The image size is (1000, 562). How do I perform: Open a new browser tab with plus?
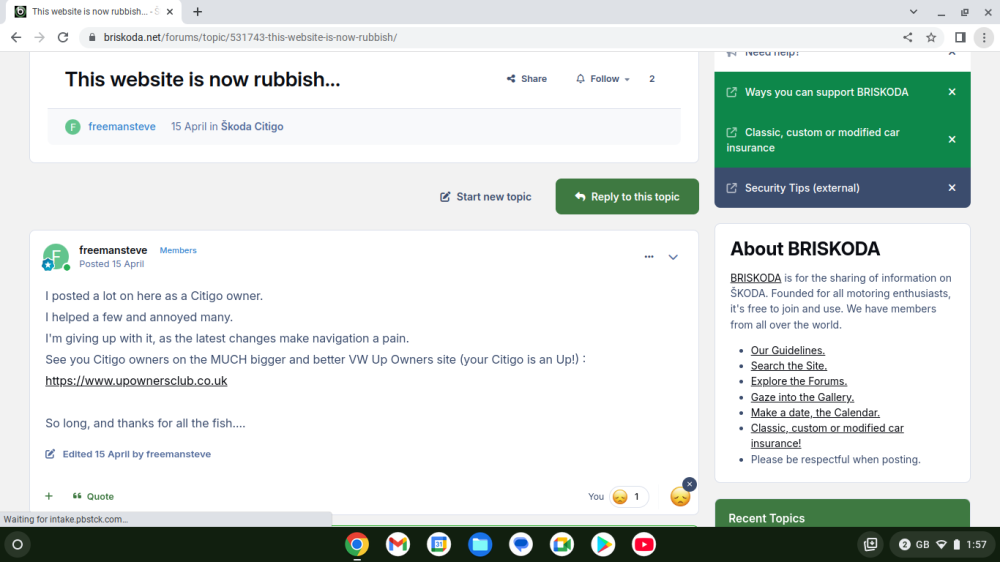pyautogui.click(x=198, y=11)
